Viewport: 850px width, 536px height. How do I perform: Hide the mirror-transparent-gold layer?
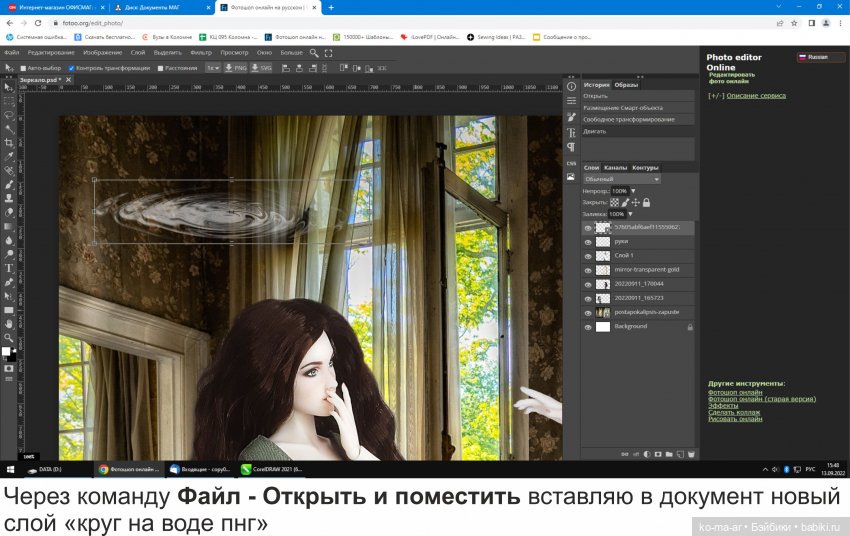click(x=588, y=270)
